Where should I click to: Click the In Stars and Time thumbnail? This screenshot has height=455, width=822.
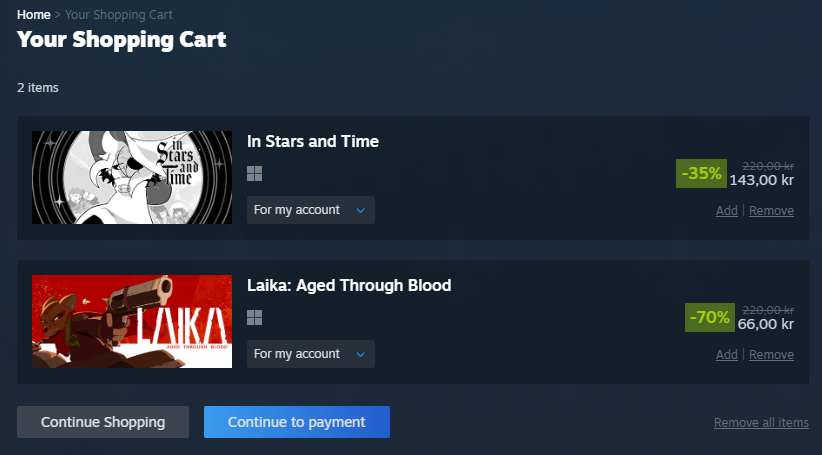tap(132, 177)
